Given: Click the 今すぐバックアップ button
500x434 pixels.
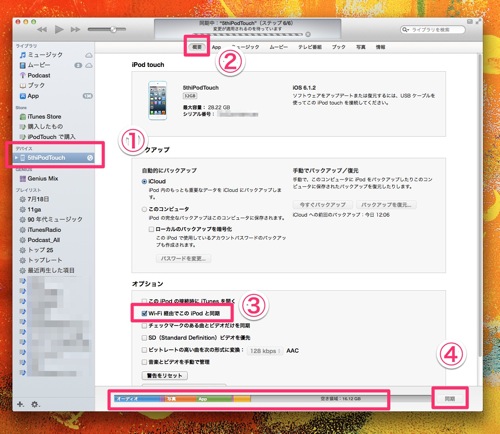Looking at the screenshot, I should point(322,204).
